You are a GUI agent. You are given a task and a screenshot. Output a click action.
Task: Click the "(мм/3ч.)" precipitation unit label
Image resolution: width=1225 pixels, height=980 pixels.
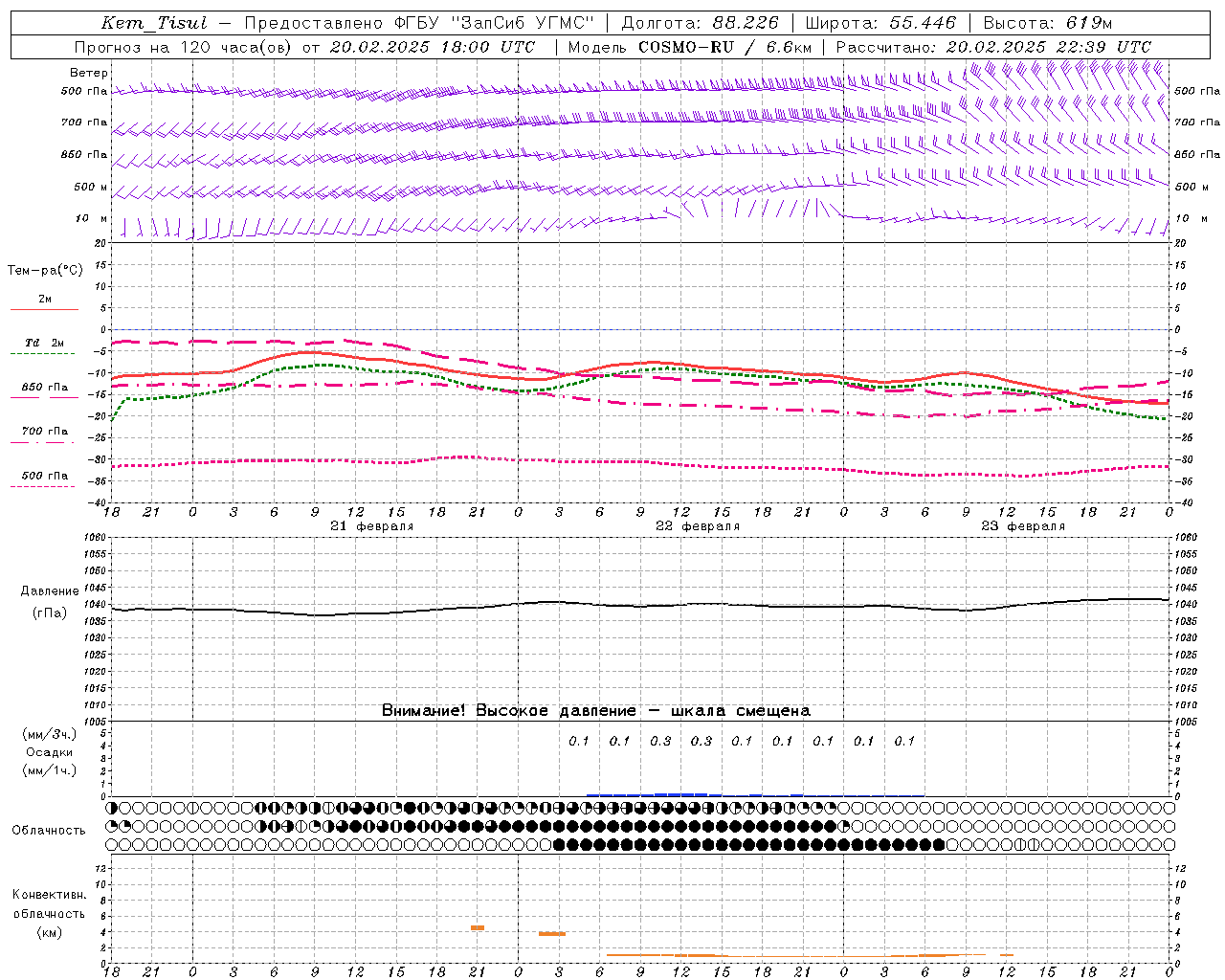[50, 734]
